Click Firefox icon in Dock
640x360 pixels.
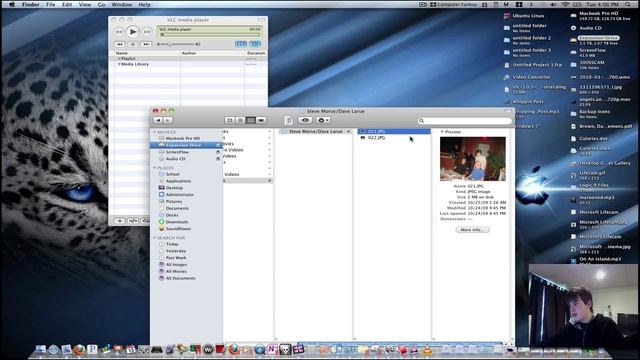tap(79, 350)
